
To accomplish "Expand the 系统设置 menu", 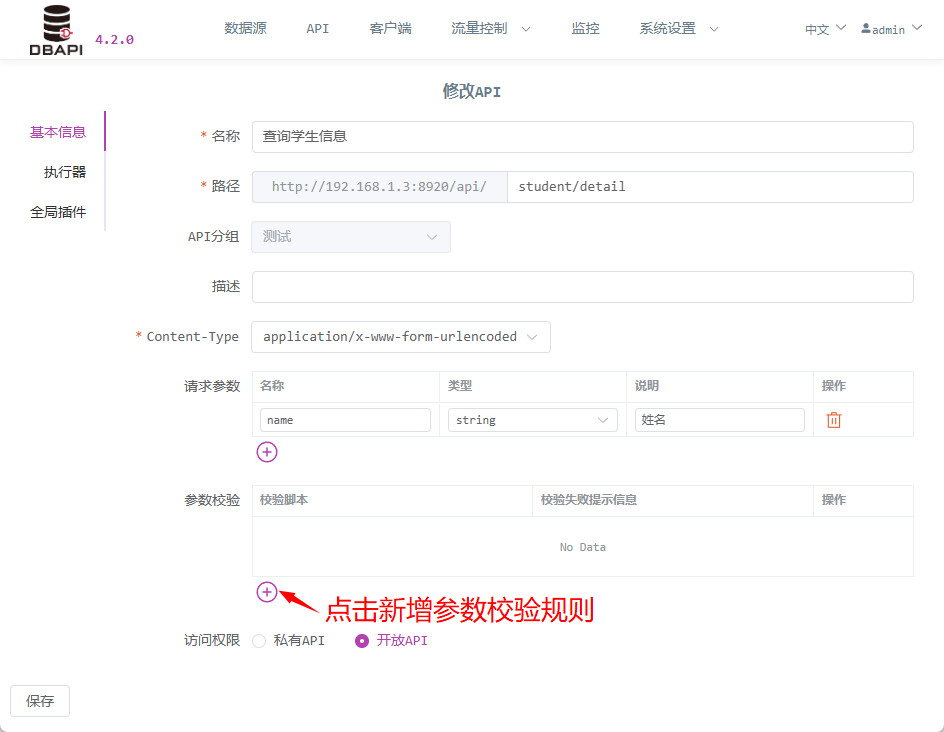I will point(678,28).
